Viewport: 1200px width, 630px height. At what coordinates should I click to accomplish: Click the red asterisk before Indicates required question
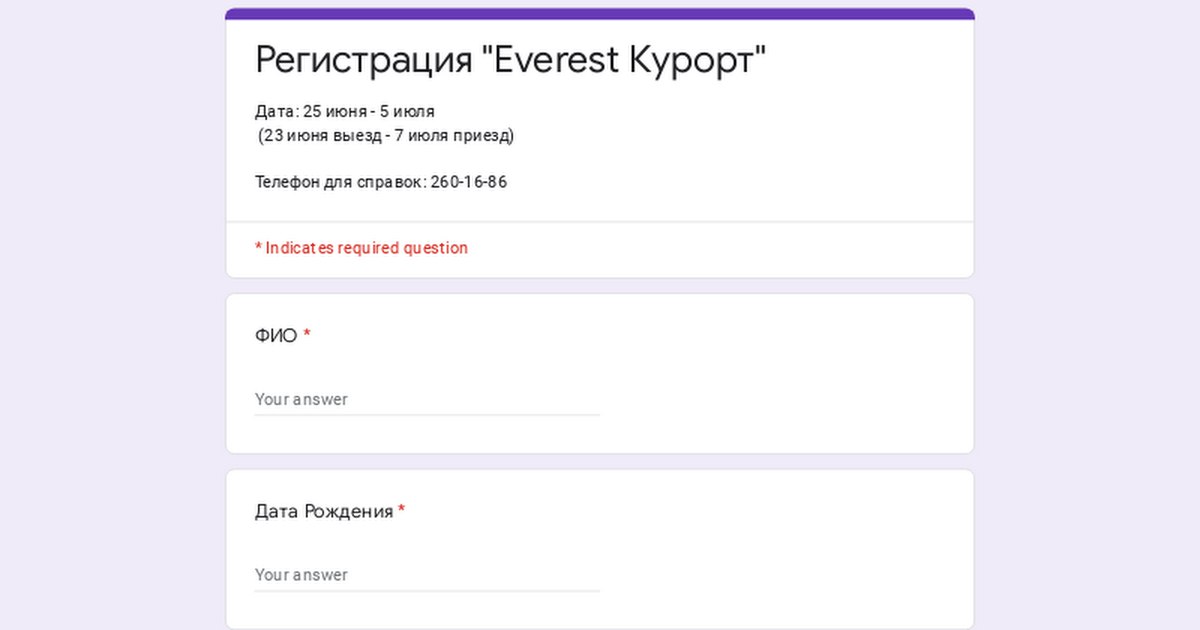click(x=258, y=246)
